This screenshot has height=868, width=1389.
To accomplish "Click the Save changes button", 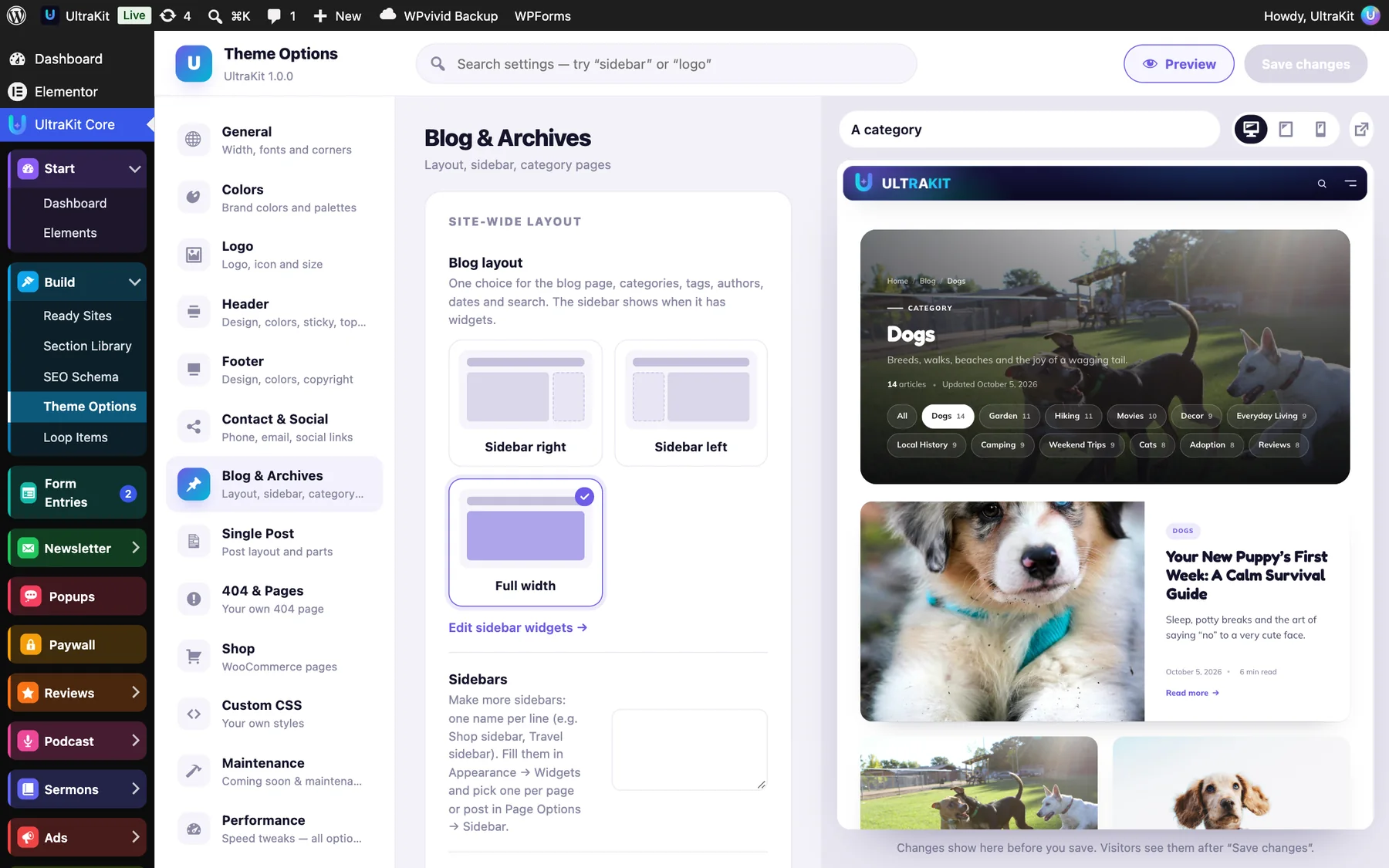I will pos(1306,64).
